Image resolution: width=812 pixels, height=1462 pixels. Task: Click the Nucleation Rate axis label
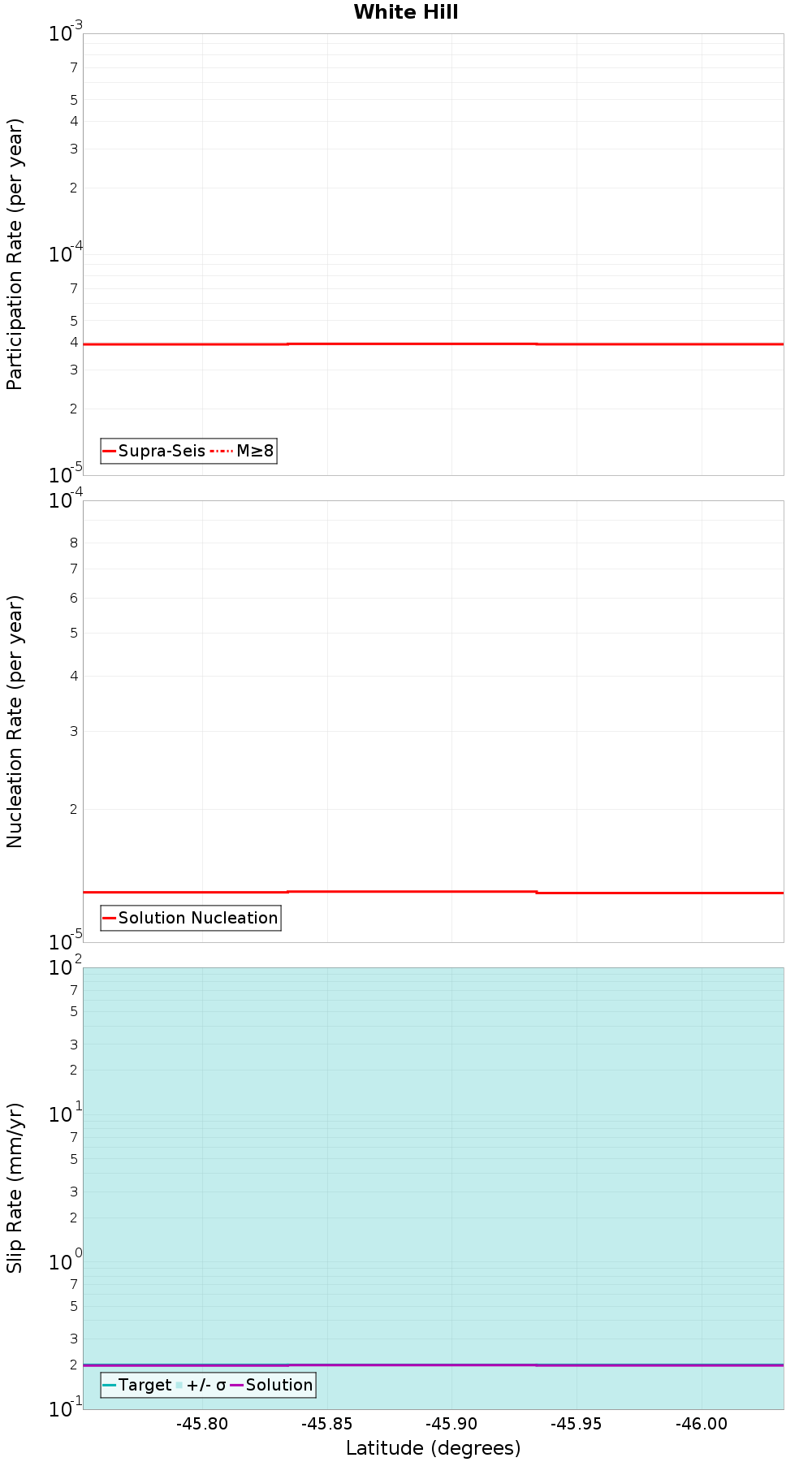(x=15, y=721)
